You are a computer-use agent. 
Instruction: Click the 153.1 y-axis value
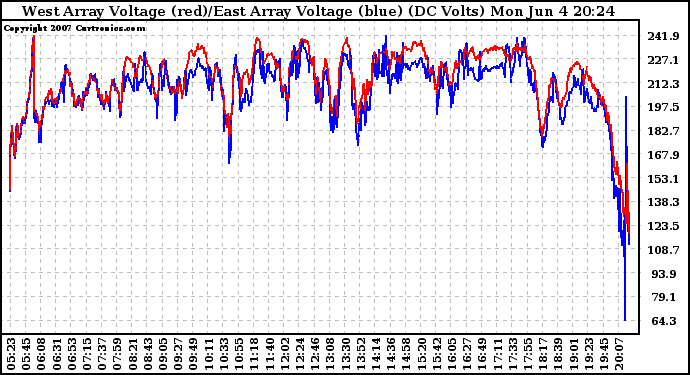click(x=663, y=179)
